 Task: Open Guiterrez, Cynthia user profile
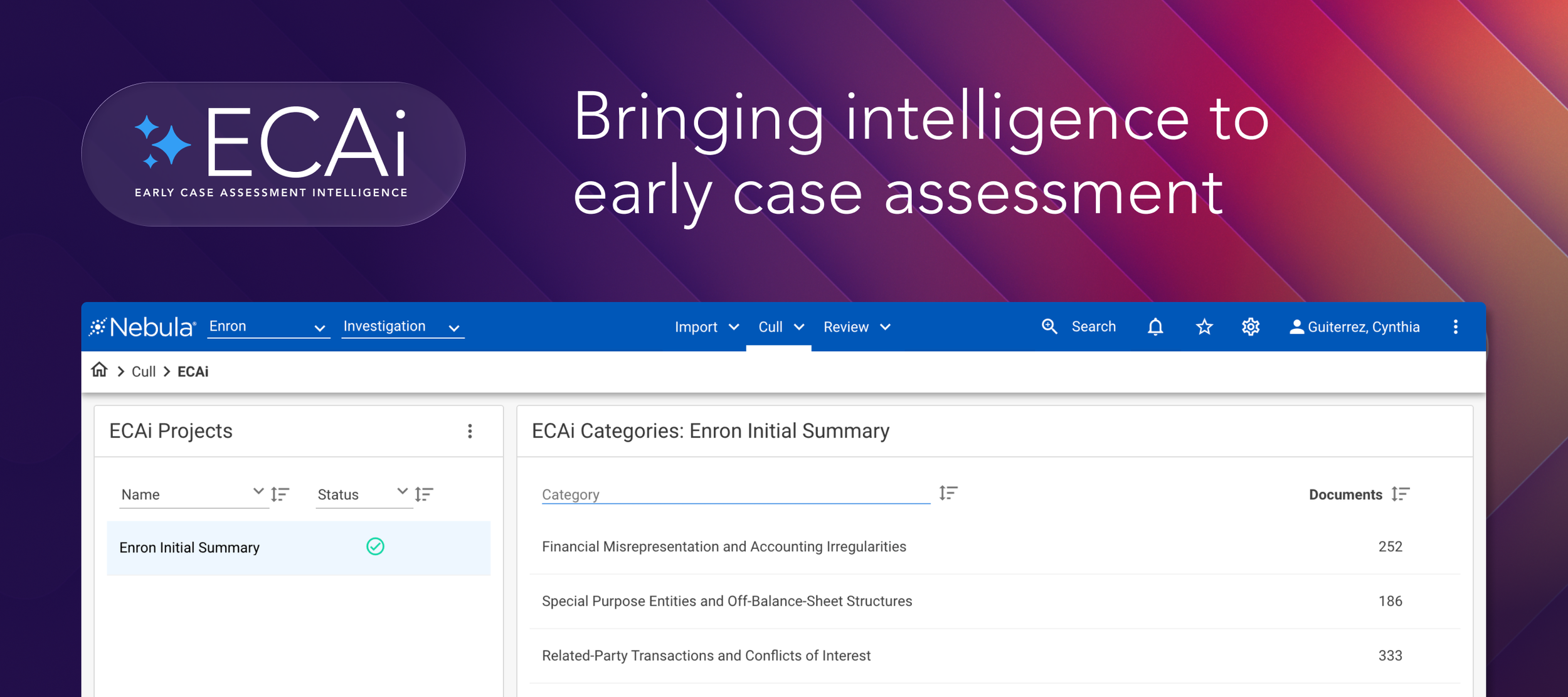tap(1355, 327)
